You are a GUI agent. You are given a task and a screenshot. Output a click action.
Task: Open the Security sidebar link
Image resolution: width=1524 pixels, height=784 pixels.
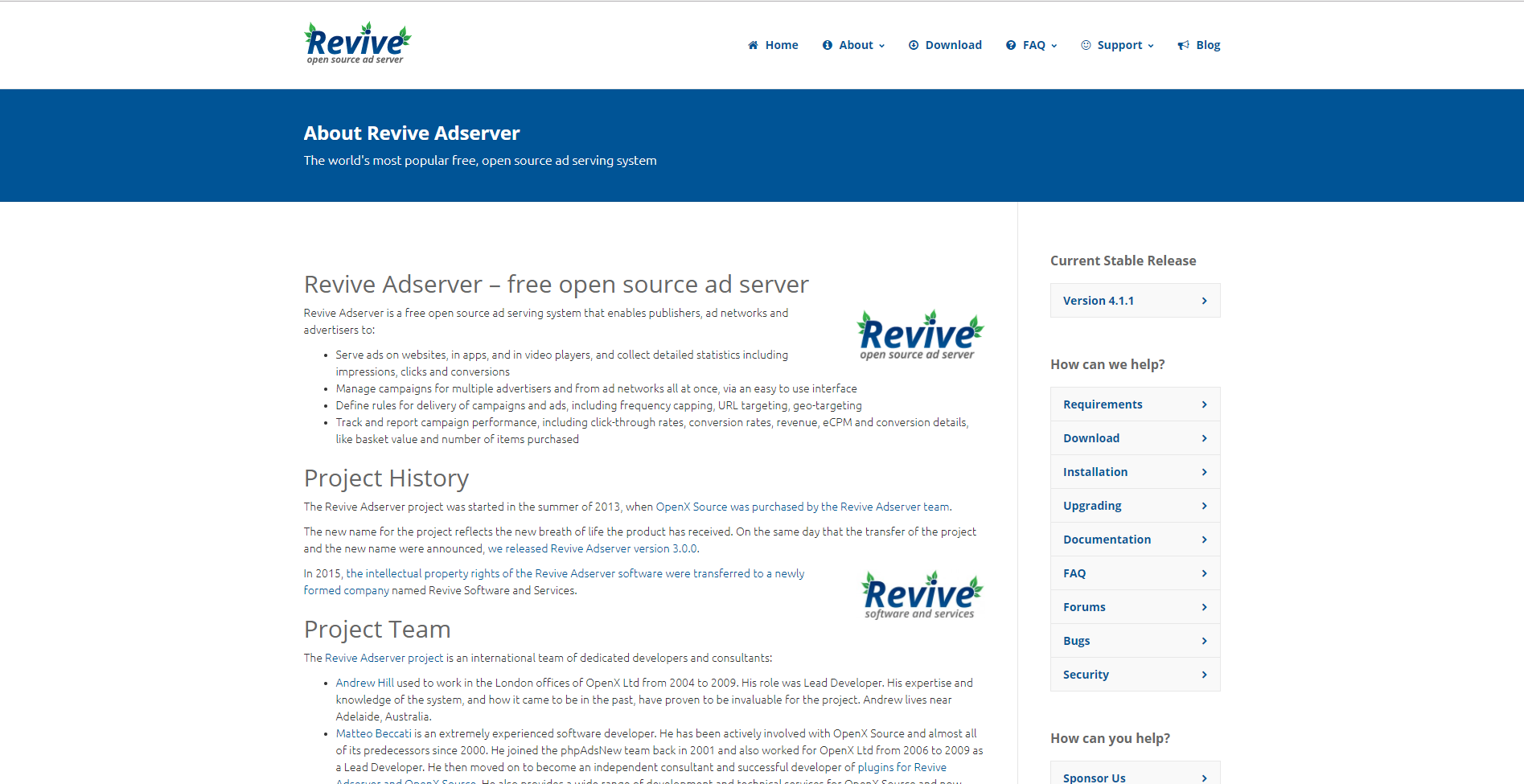pyautogui.click(x=1135, y=675)
